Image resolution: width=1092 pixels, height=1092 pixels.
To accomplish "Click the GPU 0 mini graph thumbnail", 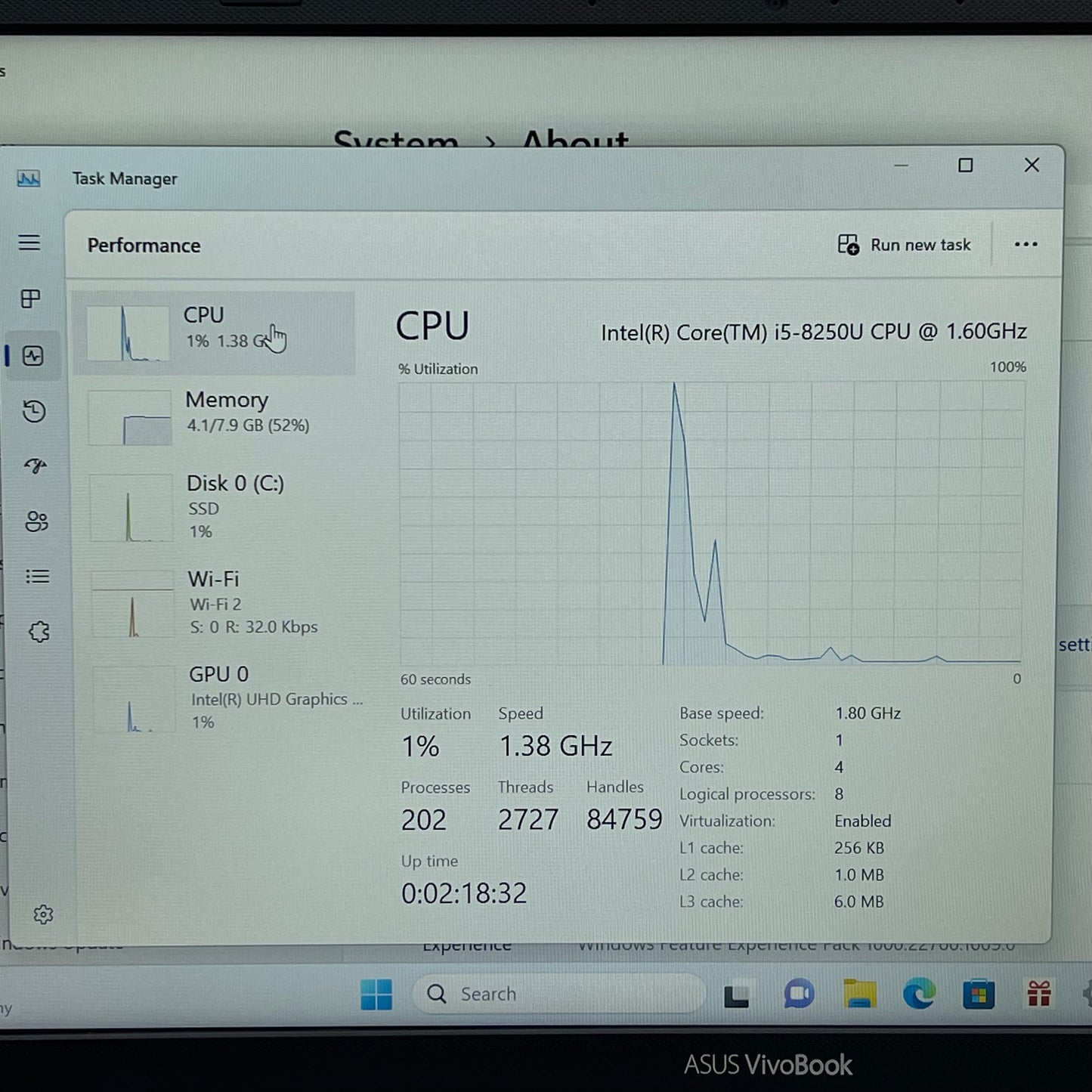I will point(135,699).
